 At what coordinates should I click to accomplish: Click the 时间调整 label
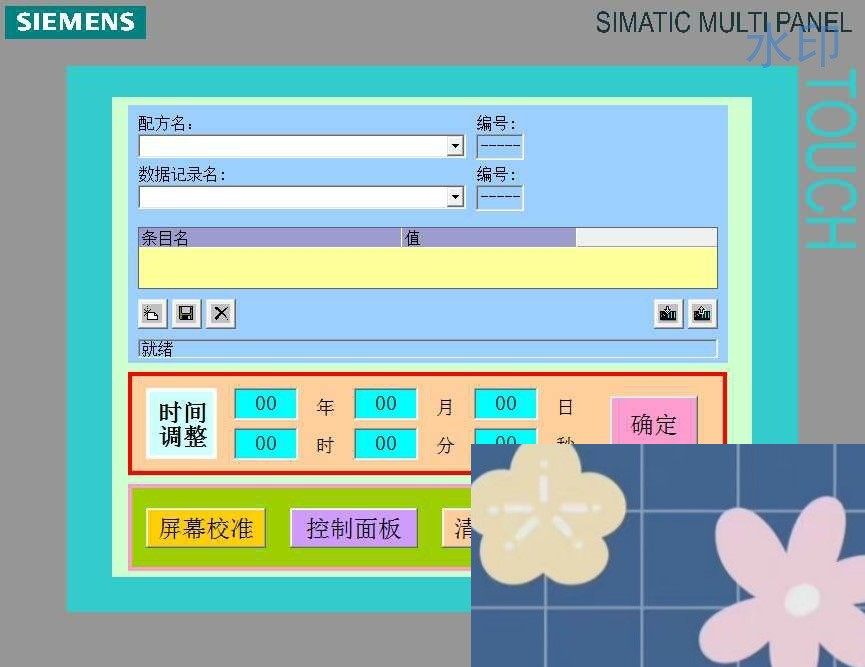tap(182, 424)
